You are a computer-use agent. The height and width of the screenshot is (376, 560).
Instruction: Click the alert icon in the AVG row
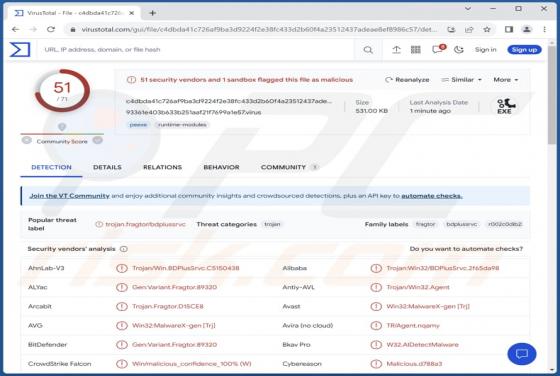pyautogui.click(x=122, y=325)
